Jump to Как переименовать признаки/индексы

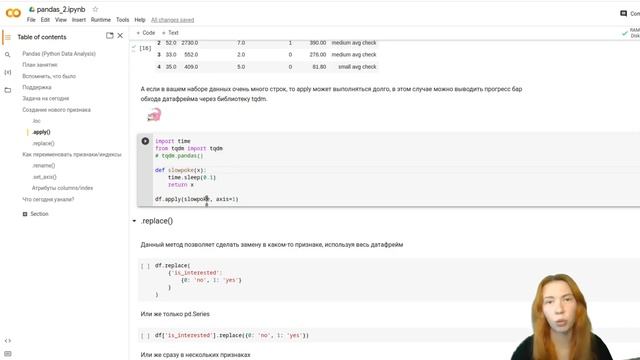point(72,155)
